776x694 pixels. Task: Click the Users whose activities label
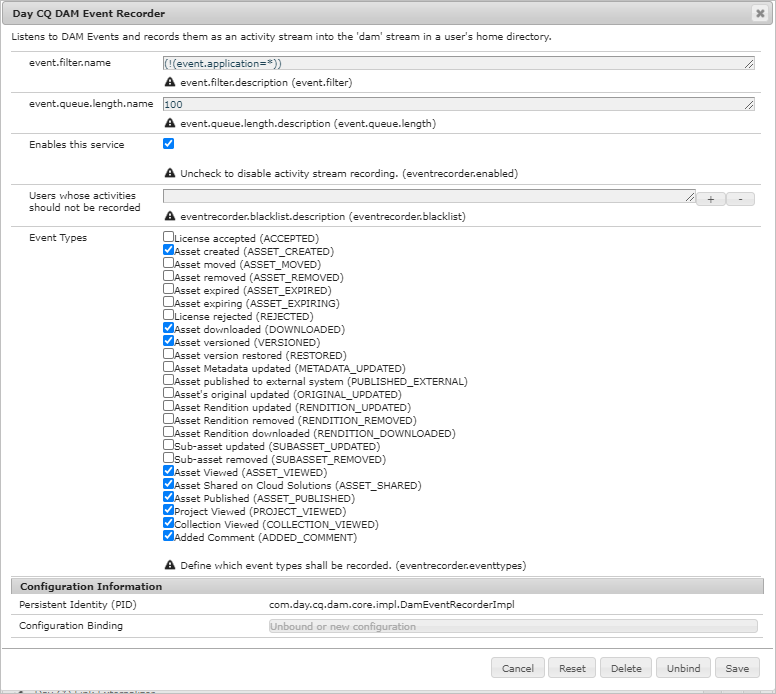pos(85,201)
